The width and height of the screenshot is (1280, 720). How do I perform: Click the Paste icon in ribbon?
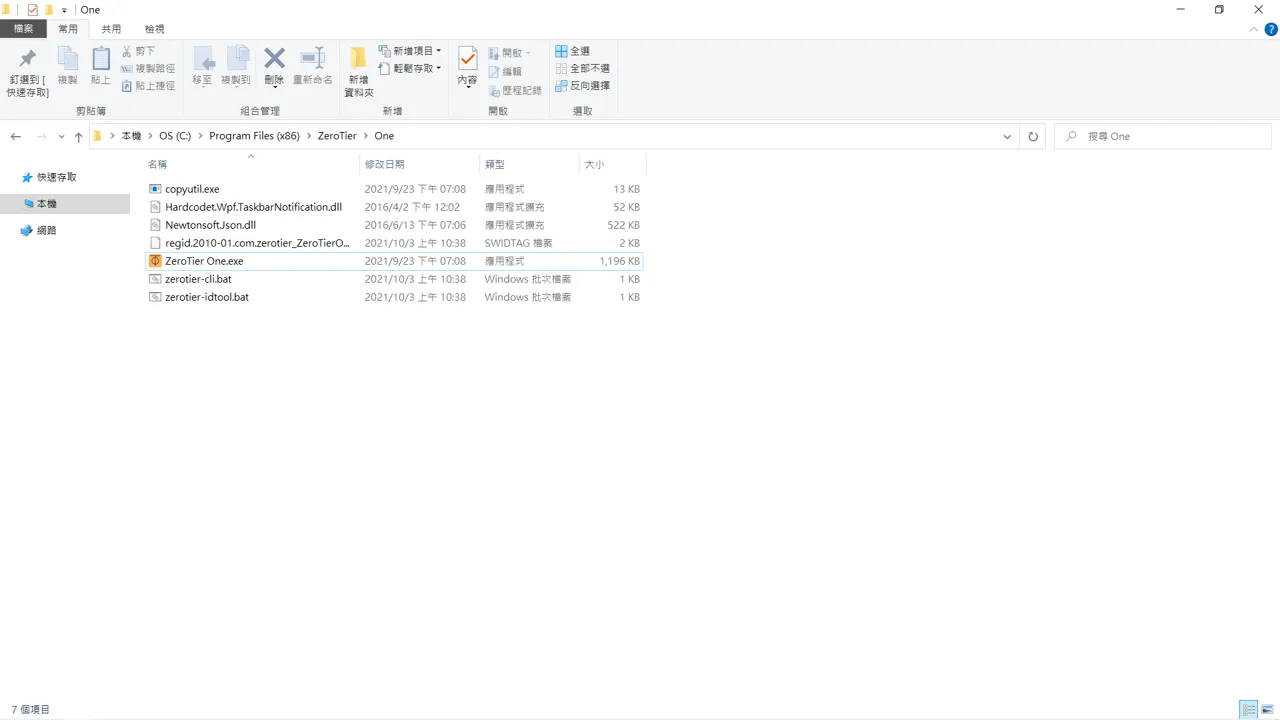[x=101, y=60]
